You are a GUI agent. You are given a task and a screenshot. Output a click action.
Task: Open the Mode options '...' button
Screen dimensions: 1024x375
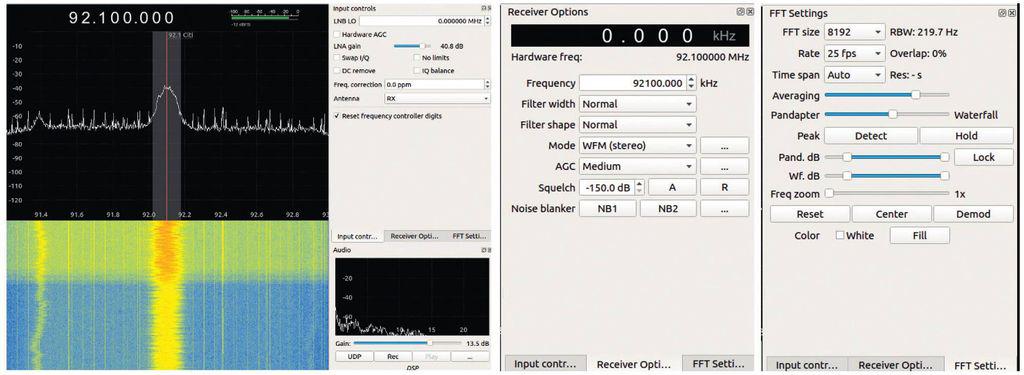(x=724, y=146)
